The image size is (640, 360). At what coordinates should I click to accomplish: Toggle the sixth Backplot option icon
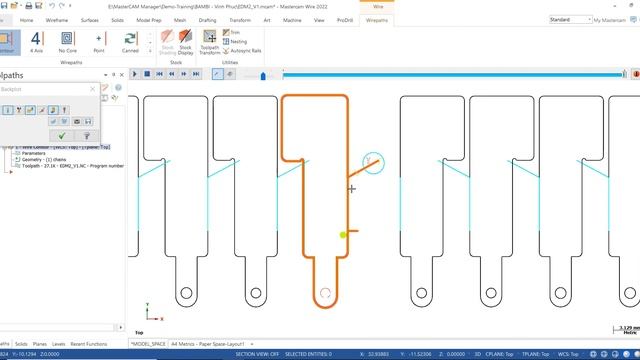pos(64,110)
